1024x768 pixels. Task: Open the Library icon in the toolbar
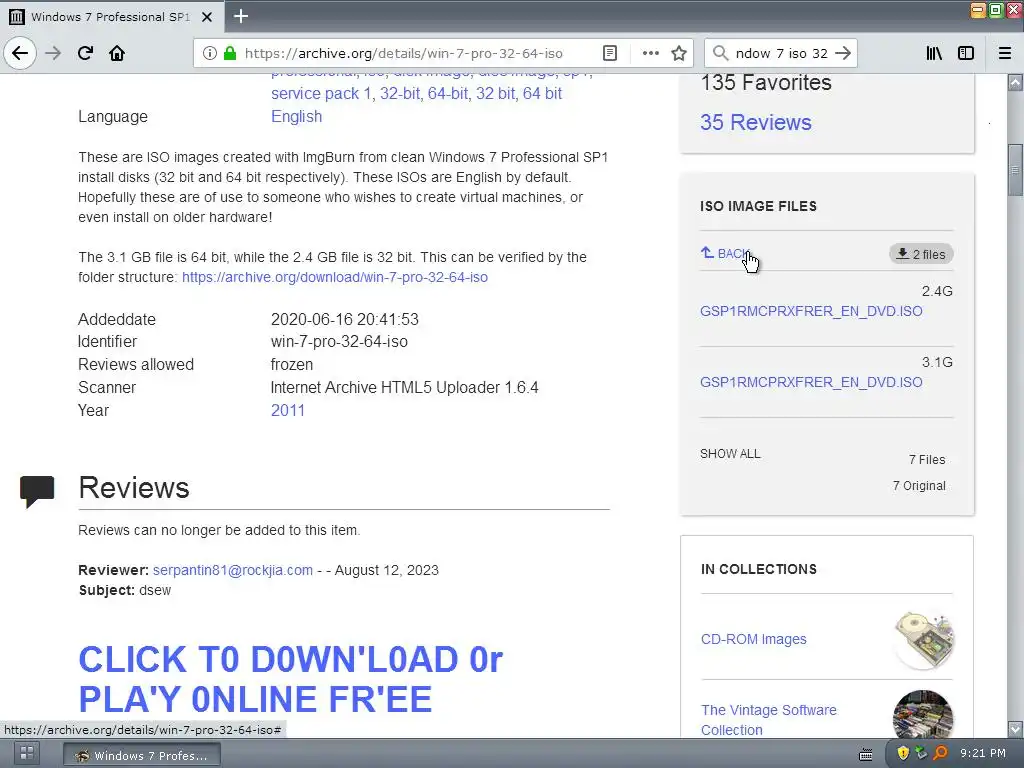(935, 53)
